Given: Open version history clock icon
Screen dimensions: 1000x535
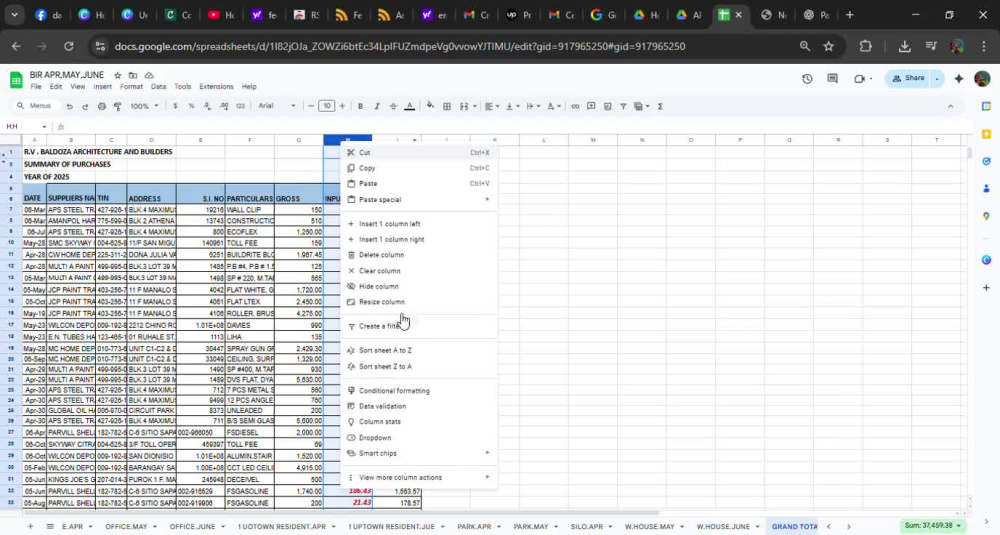Looking at the screenshot, I should click(x=807, y=78).
